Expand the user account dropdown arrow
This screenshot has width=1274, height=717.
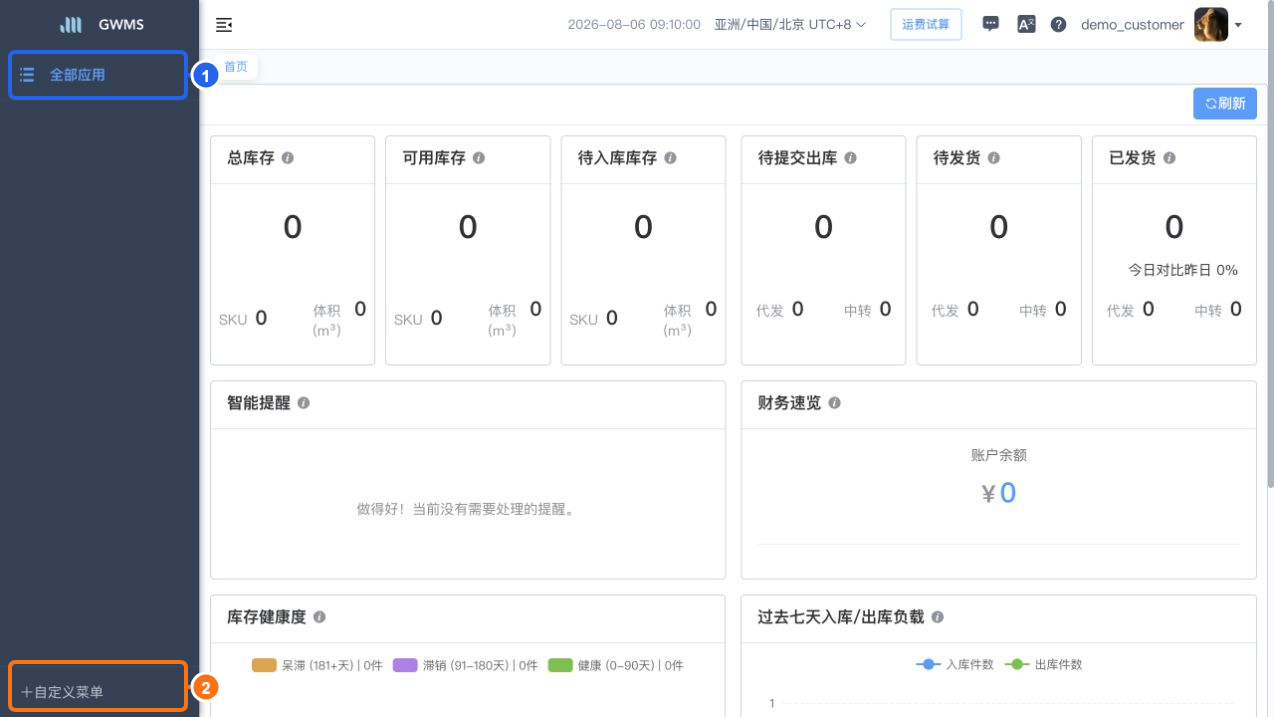pyautogui.click(x=1238, y=25)
